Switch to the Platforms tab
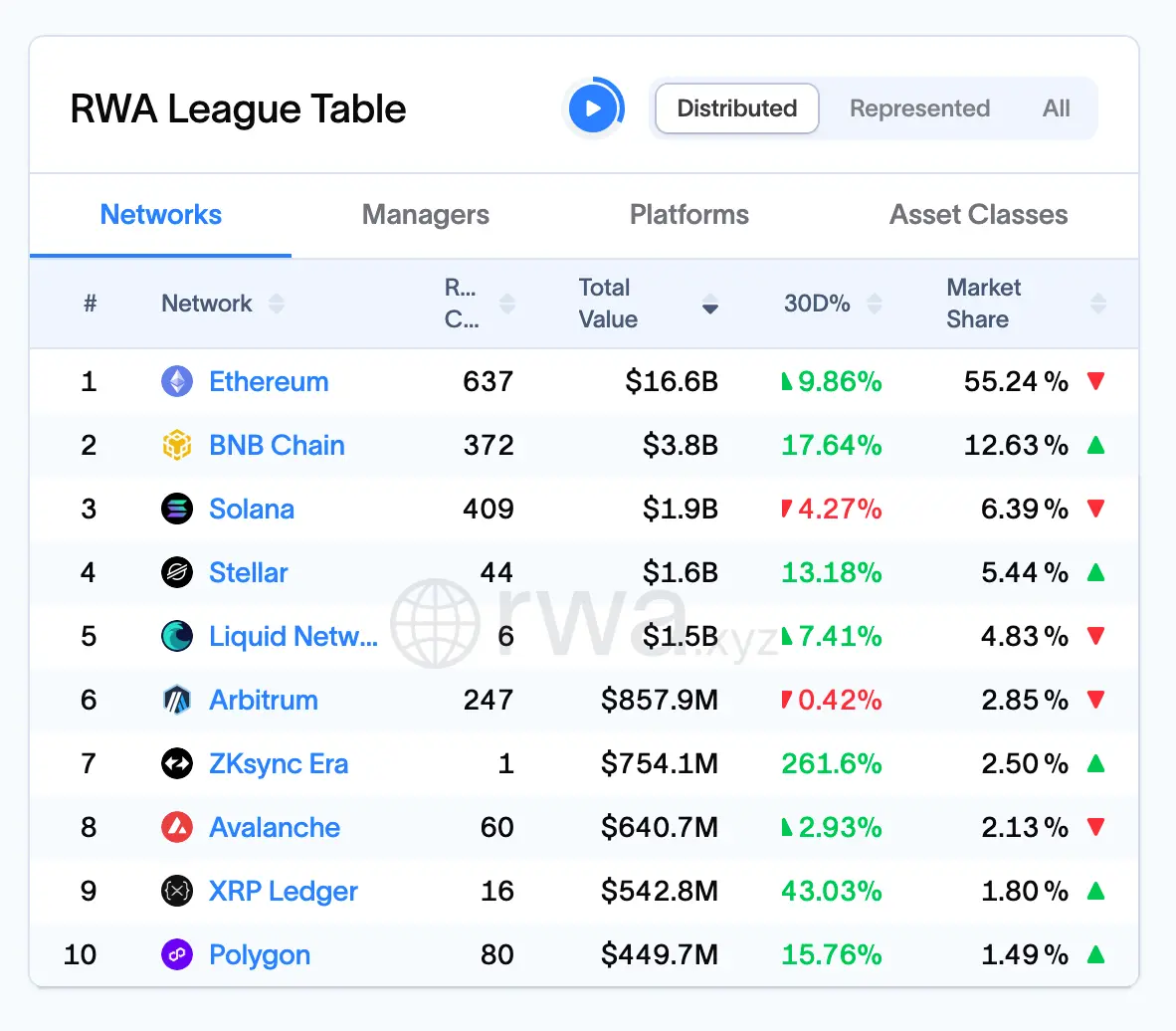The height and width of the screenshot is (1031, 1176). click(689, 215)
